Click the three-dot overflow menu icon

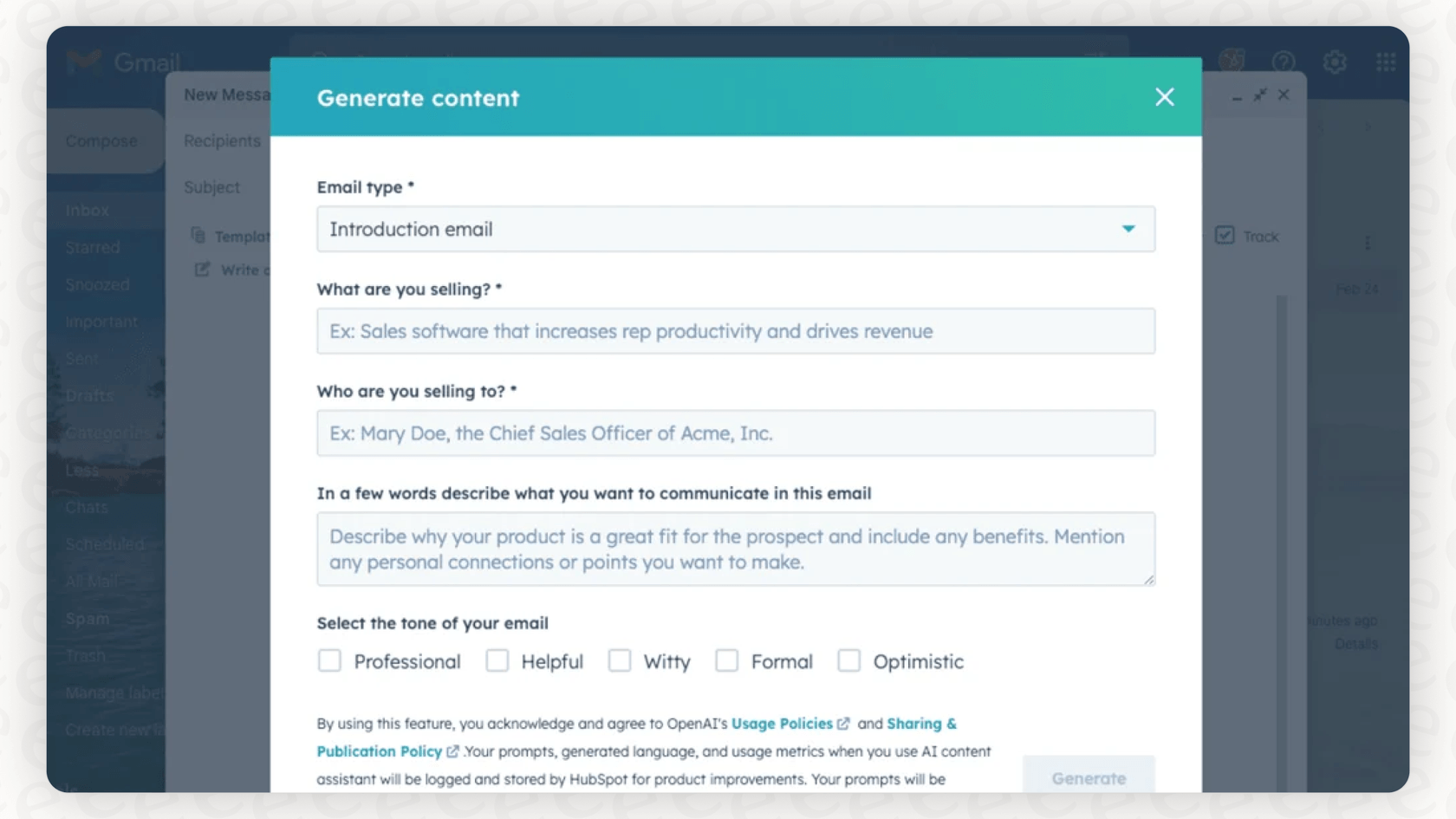1368,243
